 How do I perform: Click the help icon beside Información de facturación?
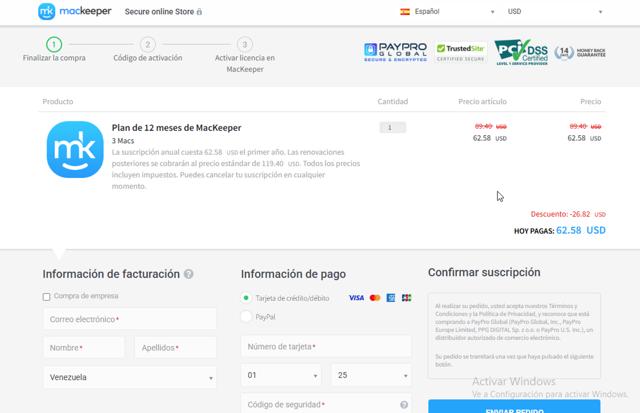point(189,274)
